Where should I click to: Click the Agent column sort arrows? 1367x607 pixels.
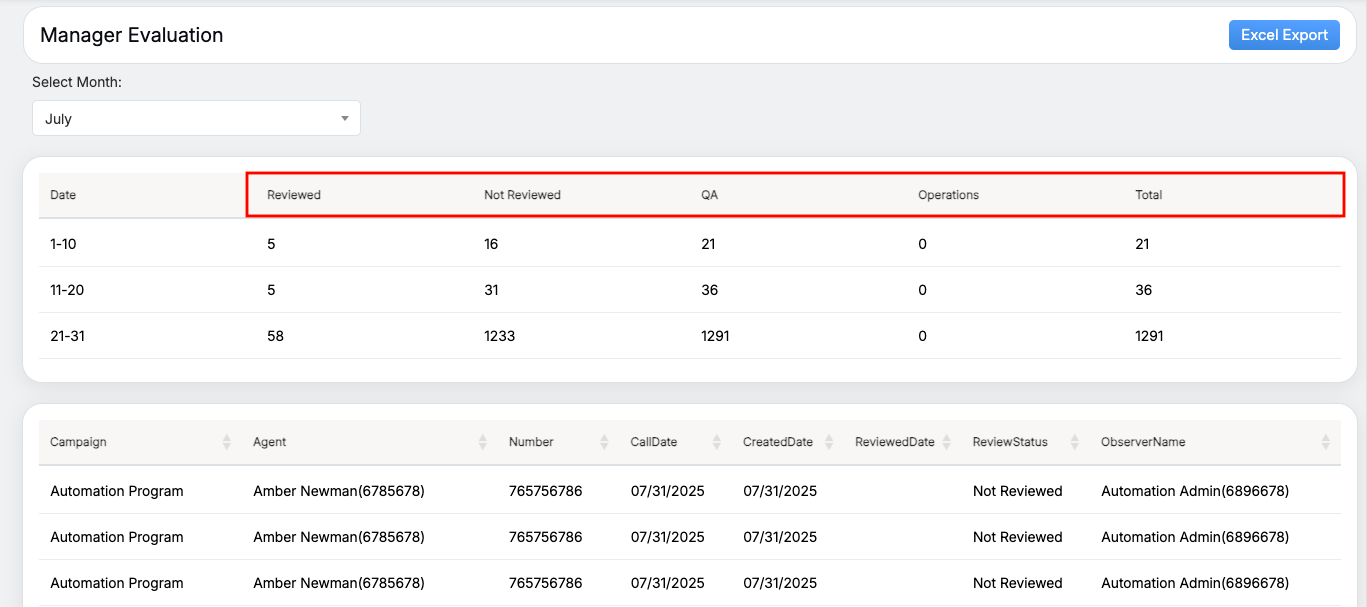(x=483, y=442)
